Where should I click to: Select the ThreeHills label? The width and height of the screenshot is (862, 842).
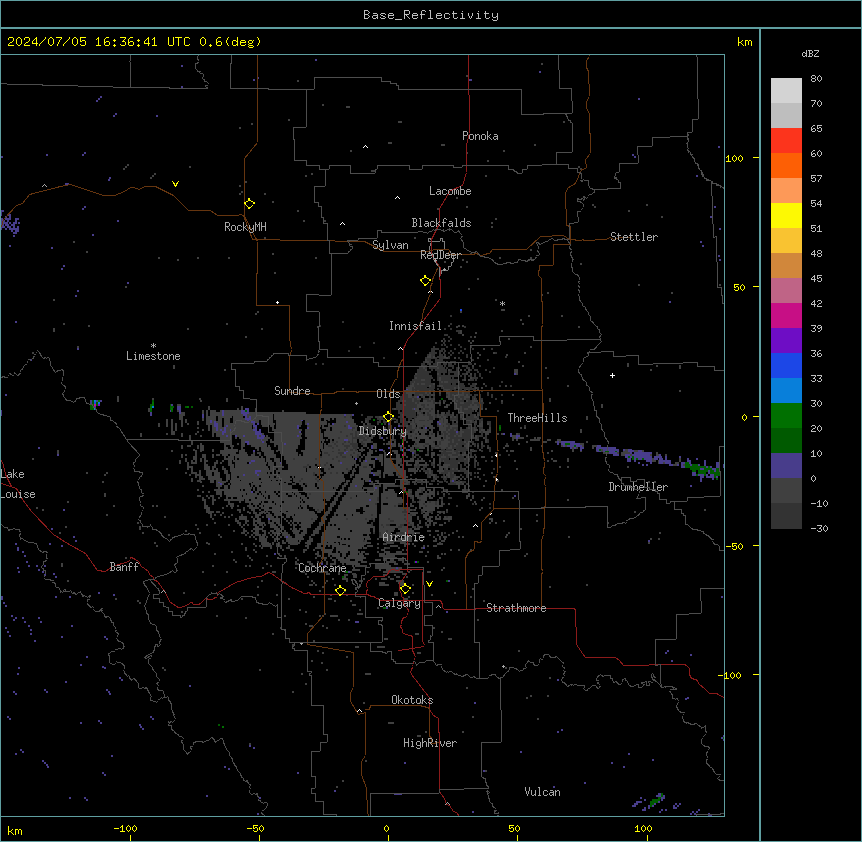pos(537,418)
